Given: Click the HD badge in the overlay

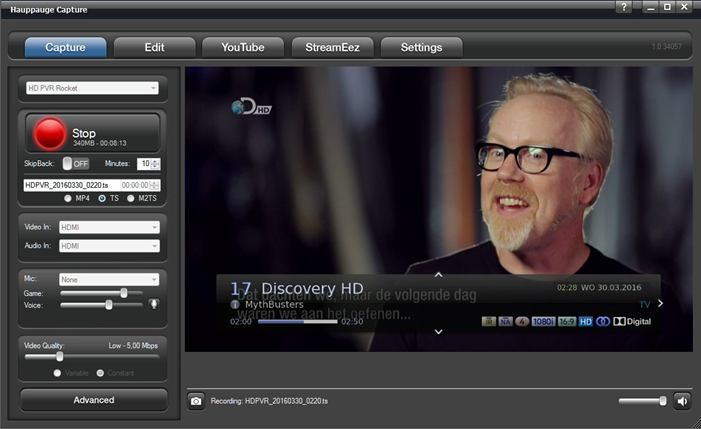Looking at the screenshot, I should click(585, 321).
